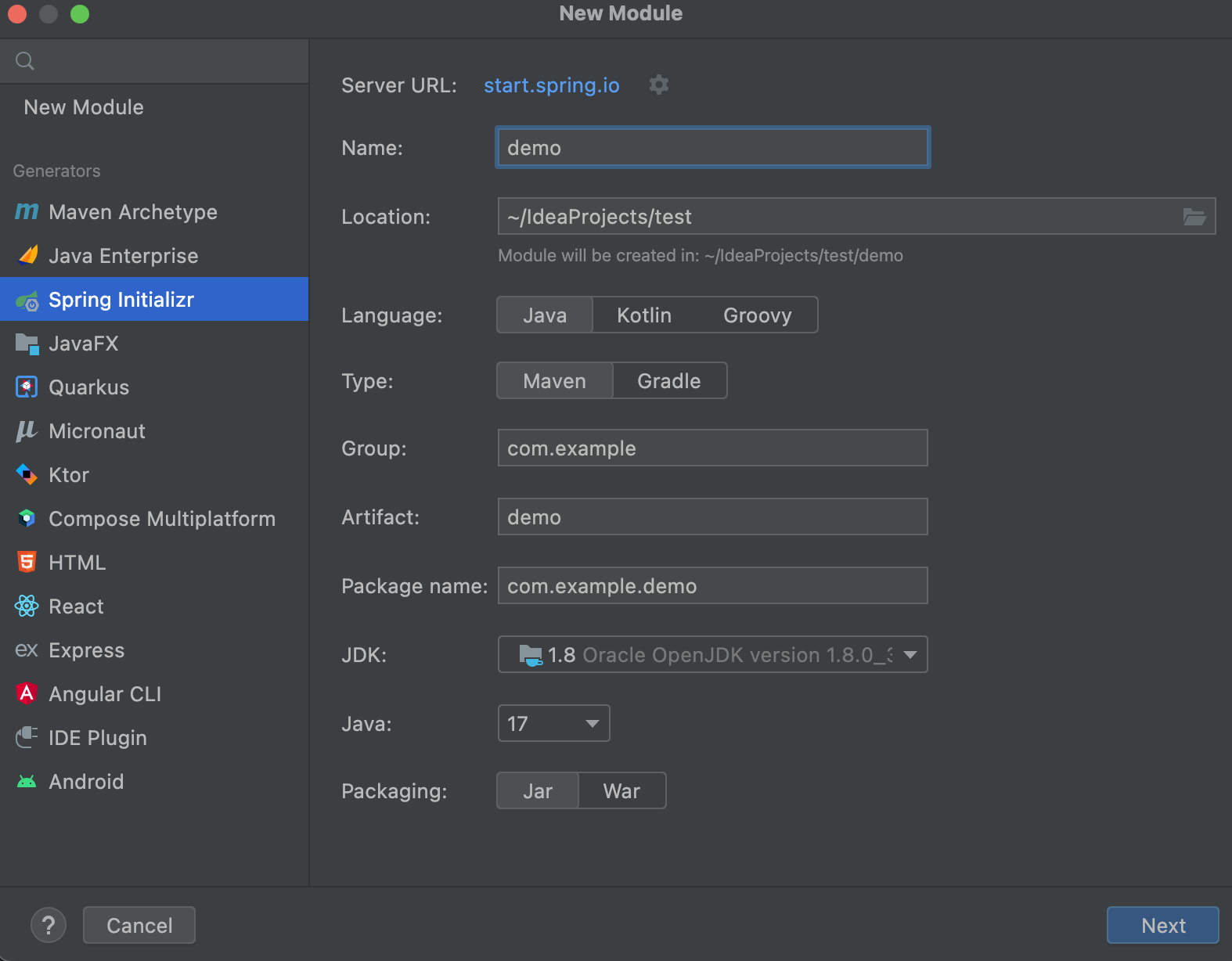Set packaging to War

tap(622, 791)
